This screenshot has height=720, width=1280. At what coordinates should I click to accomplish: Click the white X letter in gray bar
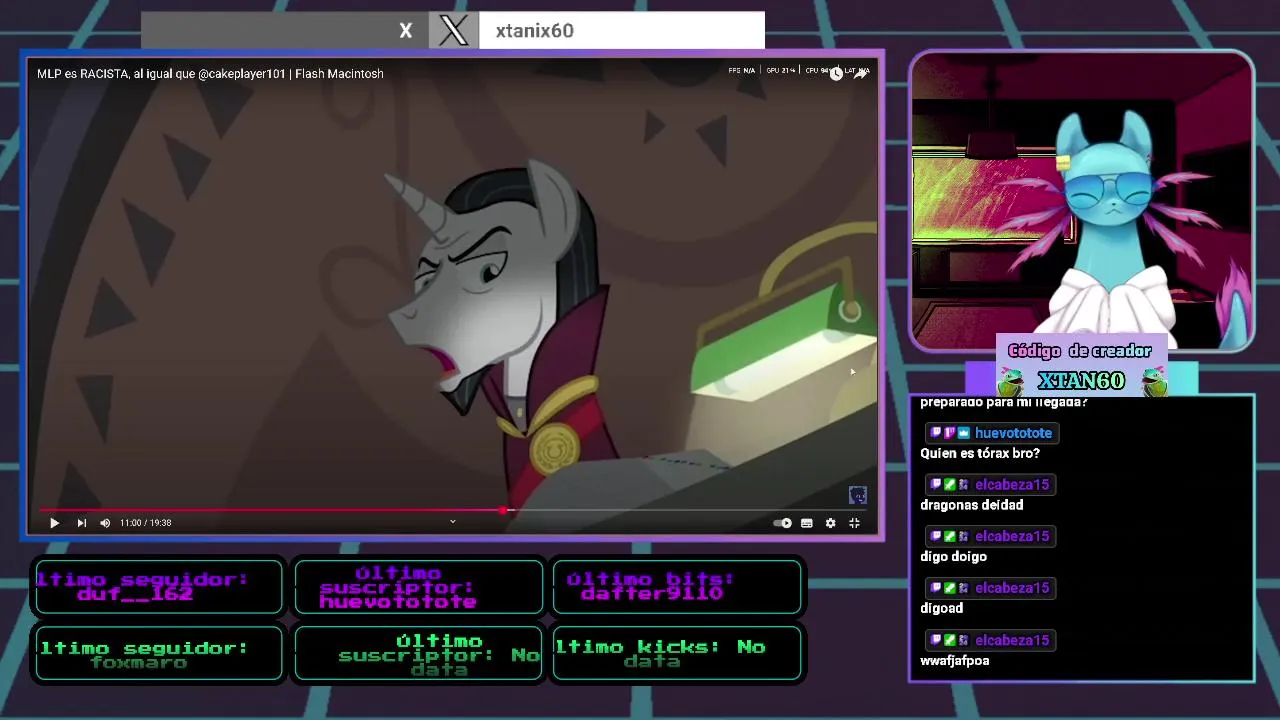click(406, 31)
